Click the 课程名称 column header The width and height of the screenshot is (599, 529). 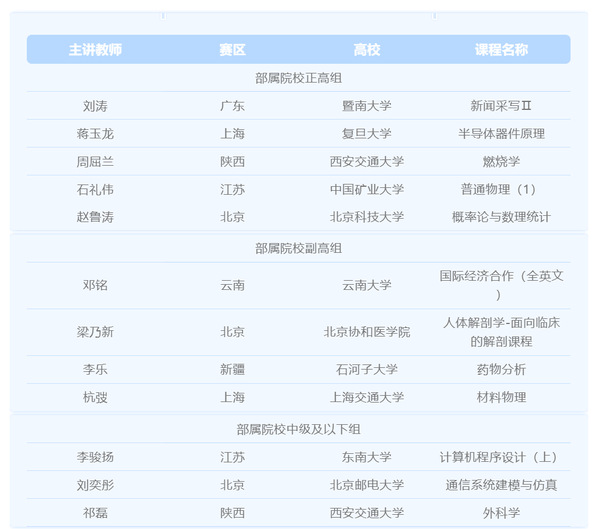click(501, 50)
